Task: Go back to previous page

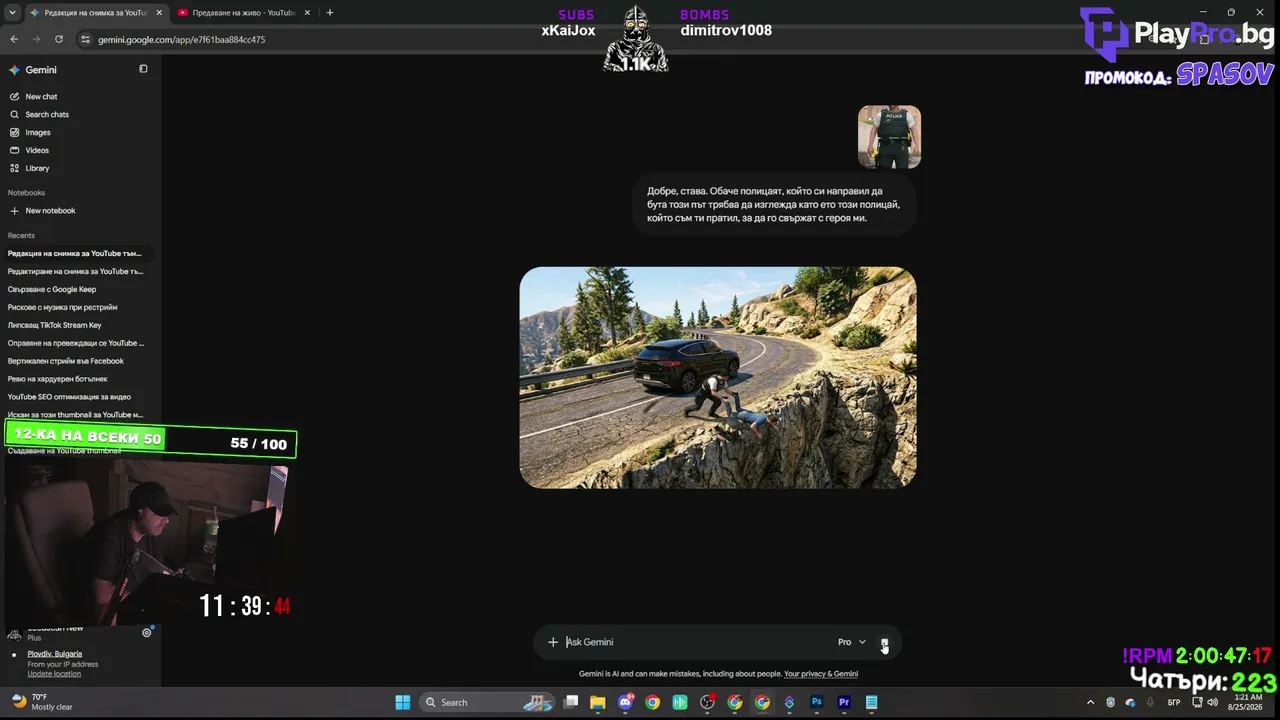Action: coord(14,39)
